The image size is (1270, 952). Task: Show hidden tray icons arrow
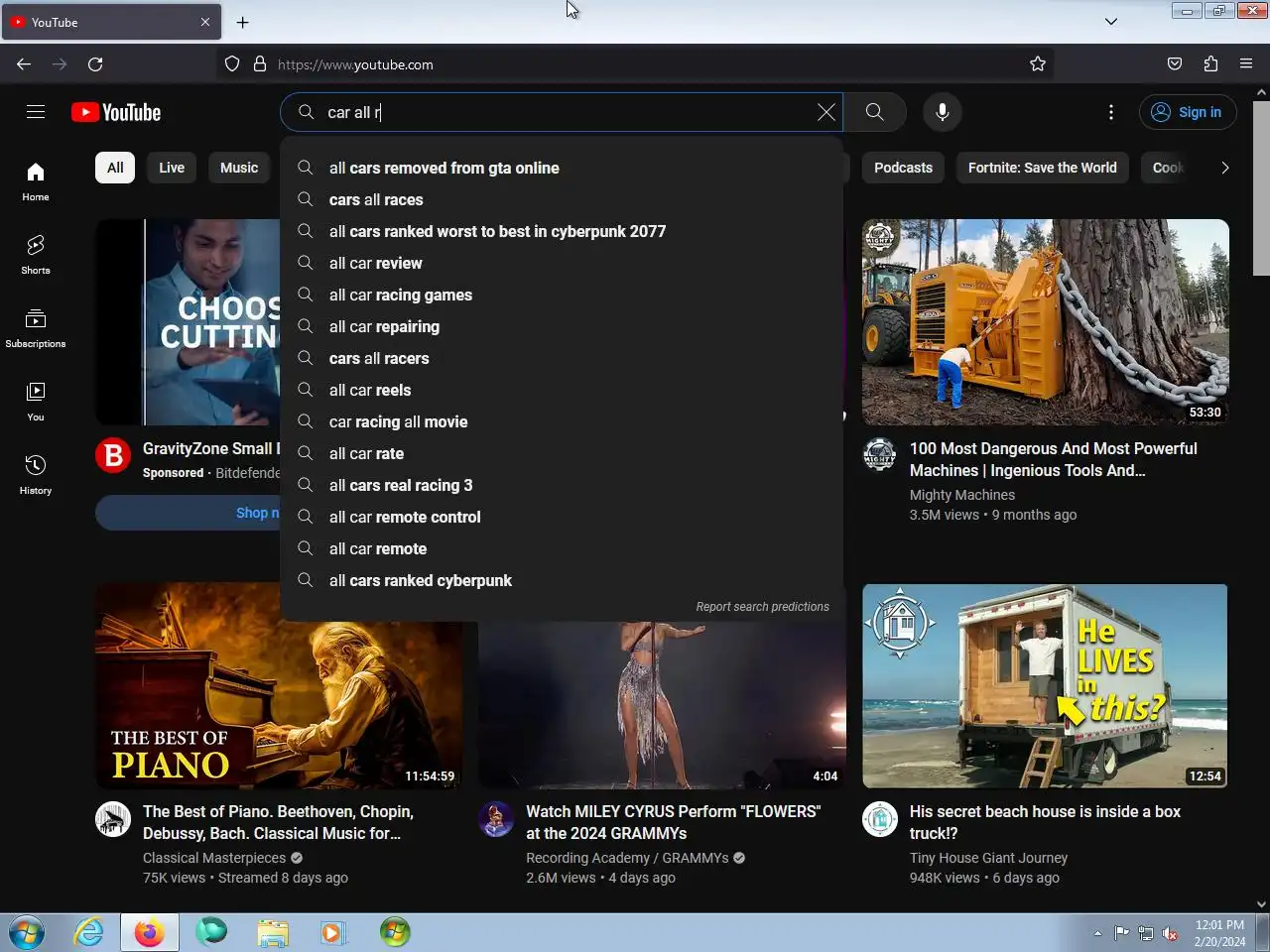click(x=1097, y=933)
